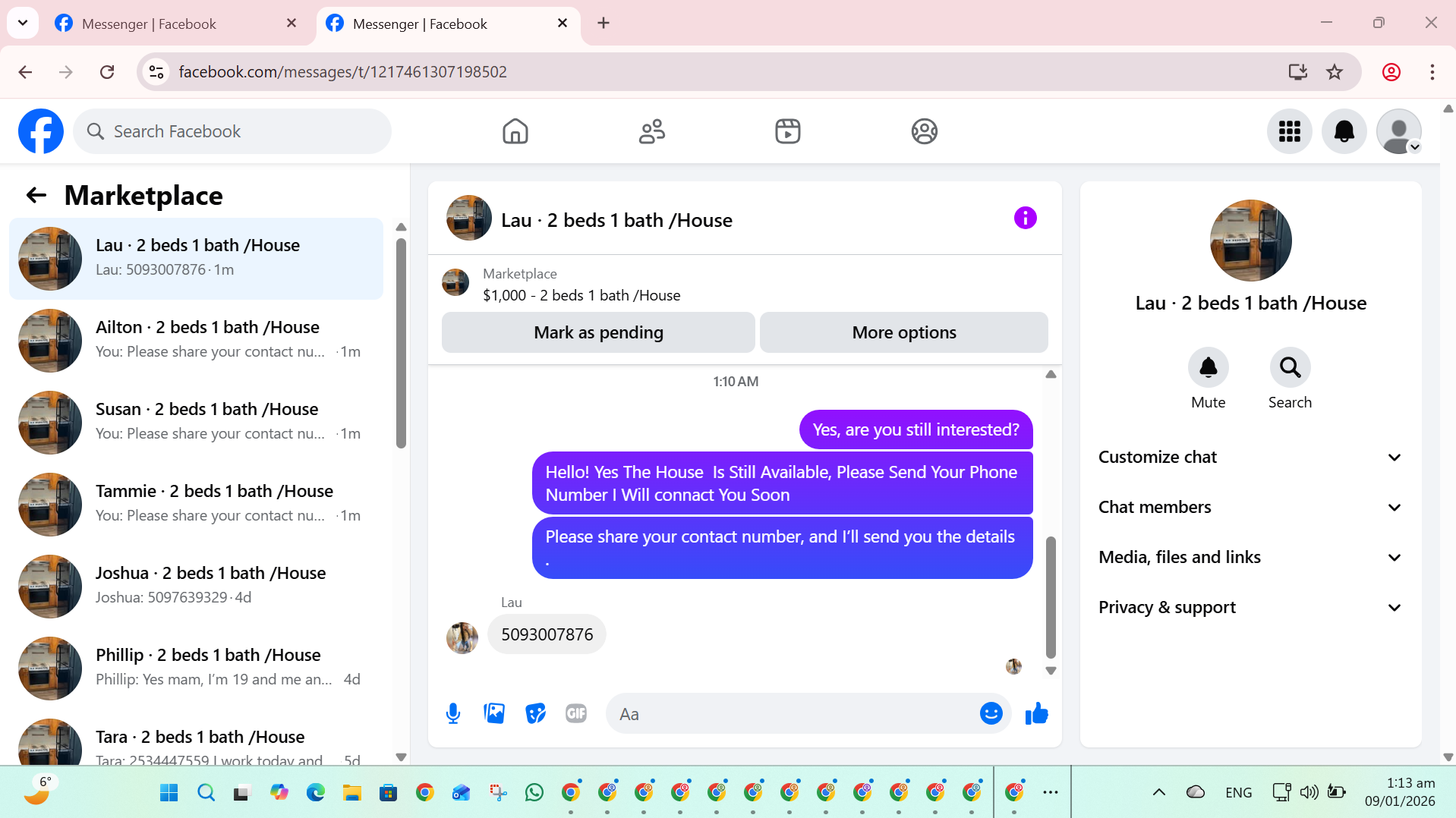
Task: Open volume control in system tray
Action: tap(1309, 793)
